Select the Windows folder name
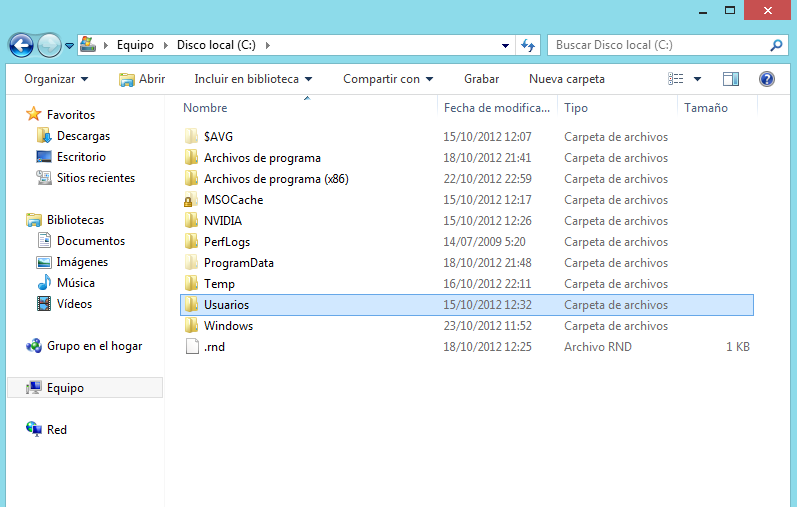The image size is (797, 507). click(x=228, y=326)
